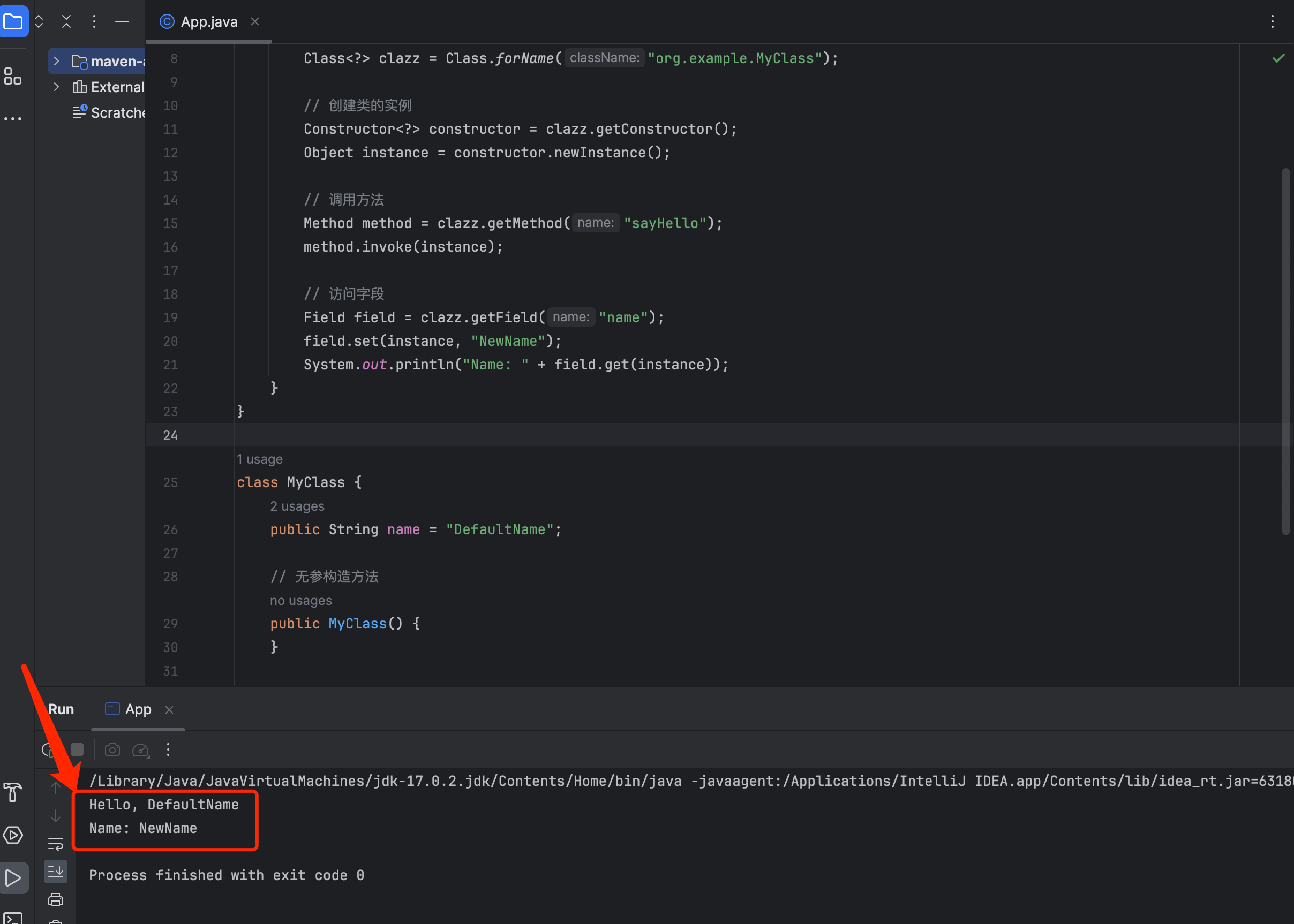Click 'no usages' hint above MyClass constructor
Screen dimensions: 1294x924
[x=300, y=601]
